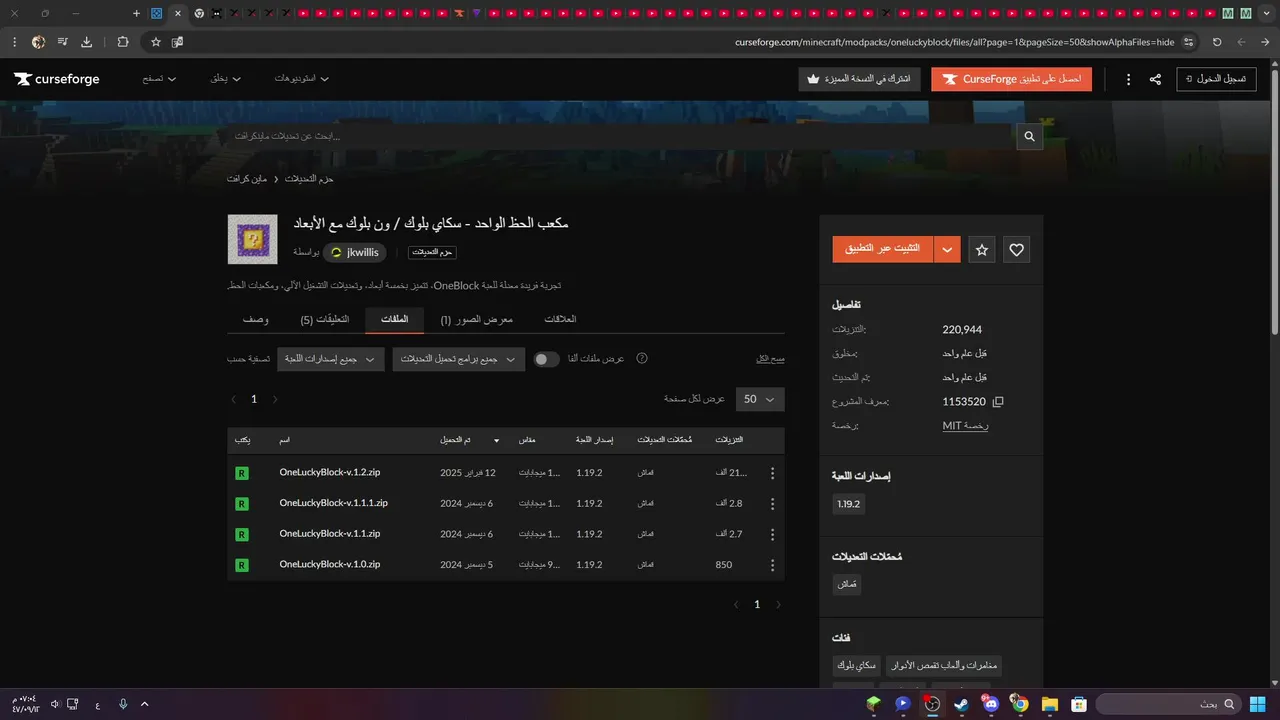
Task: Click the page vertical scrollbar
Action: (1274, 202)
